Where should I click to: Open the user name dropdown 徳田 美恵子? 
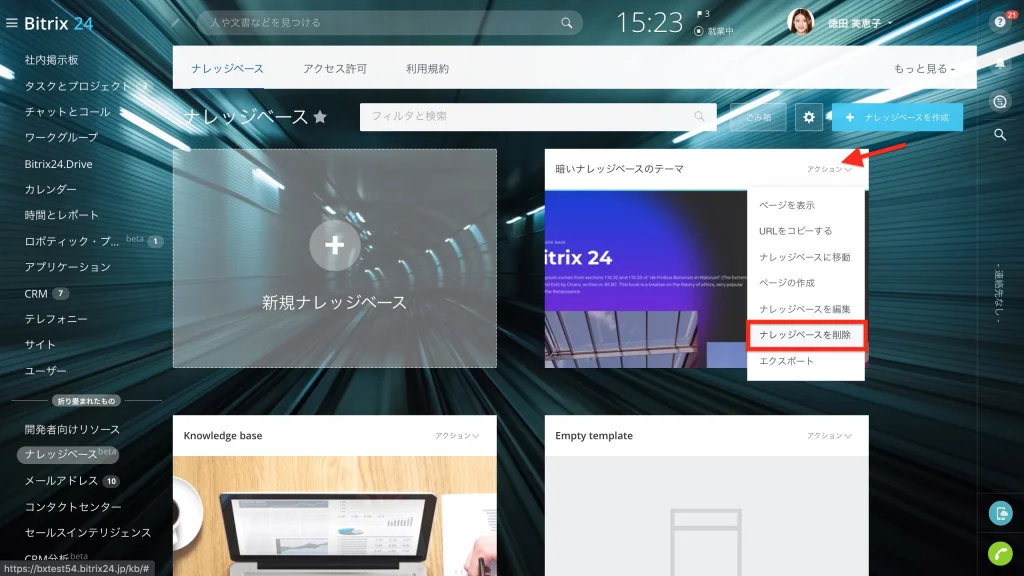[x=859, y=24]
